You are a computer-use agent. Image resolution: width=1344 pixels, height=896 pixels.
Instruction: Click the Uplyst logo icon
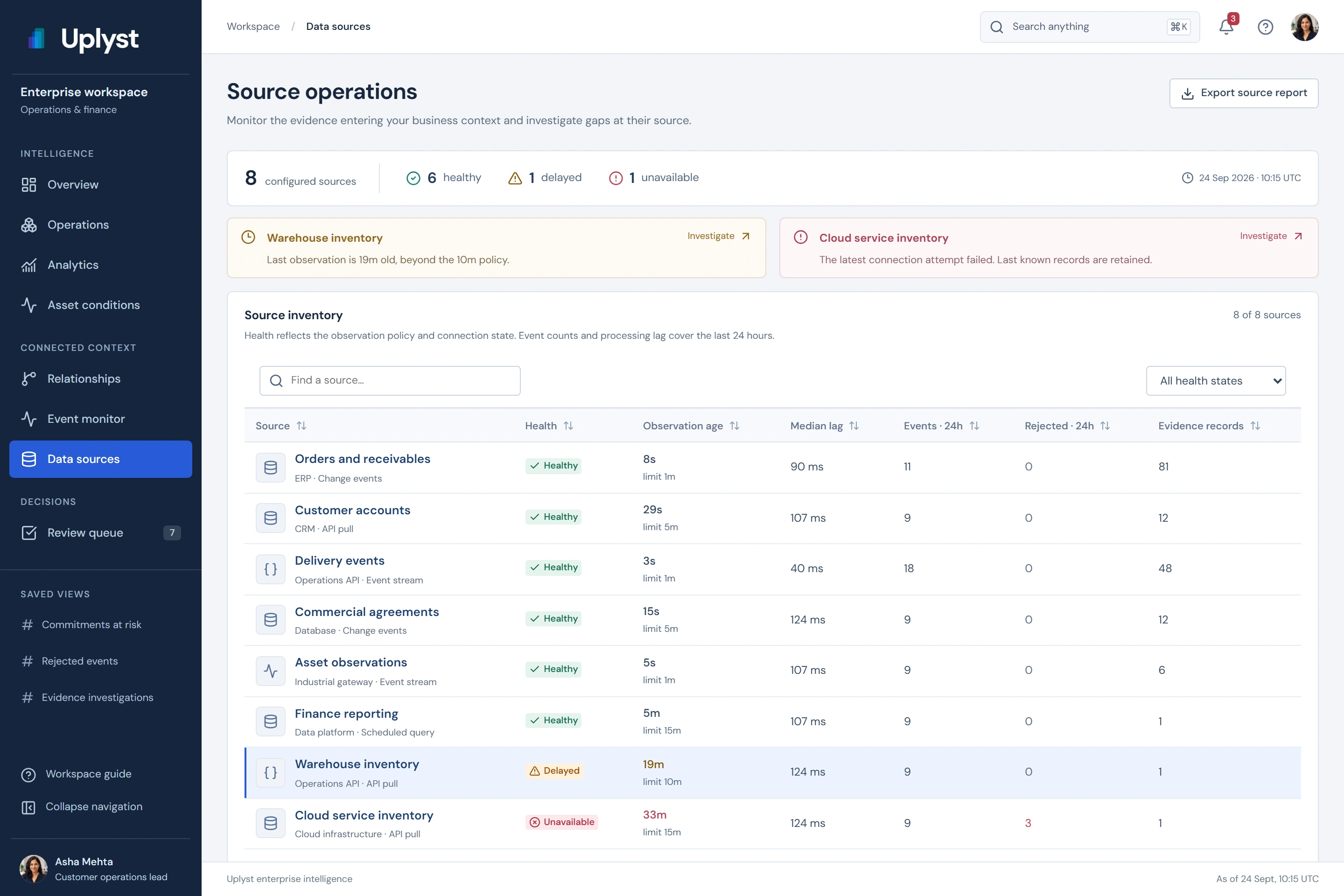(x=36, y=39)
